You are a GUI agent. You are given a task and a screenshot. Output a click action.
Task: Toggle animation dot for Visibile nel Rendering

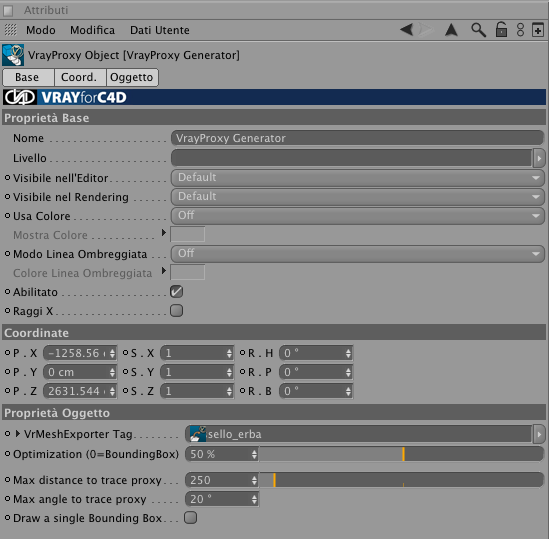[7, 196]
